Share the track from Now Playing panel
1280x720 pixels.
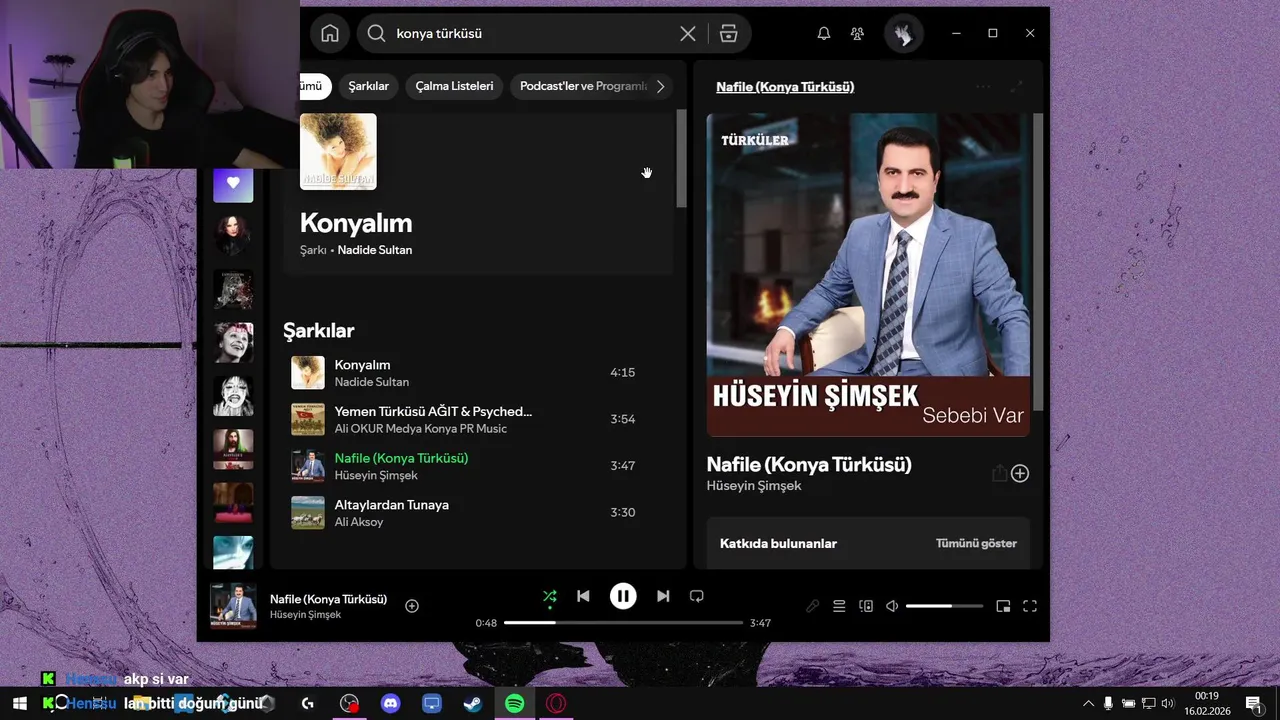click(x=999, y=473)
